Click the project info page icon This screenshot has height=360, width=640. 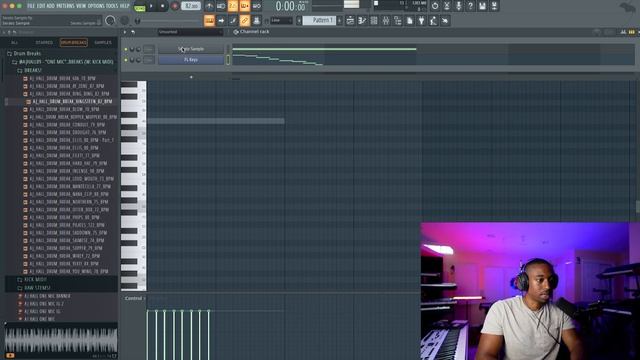point(409,20)
